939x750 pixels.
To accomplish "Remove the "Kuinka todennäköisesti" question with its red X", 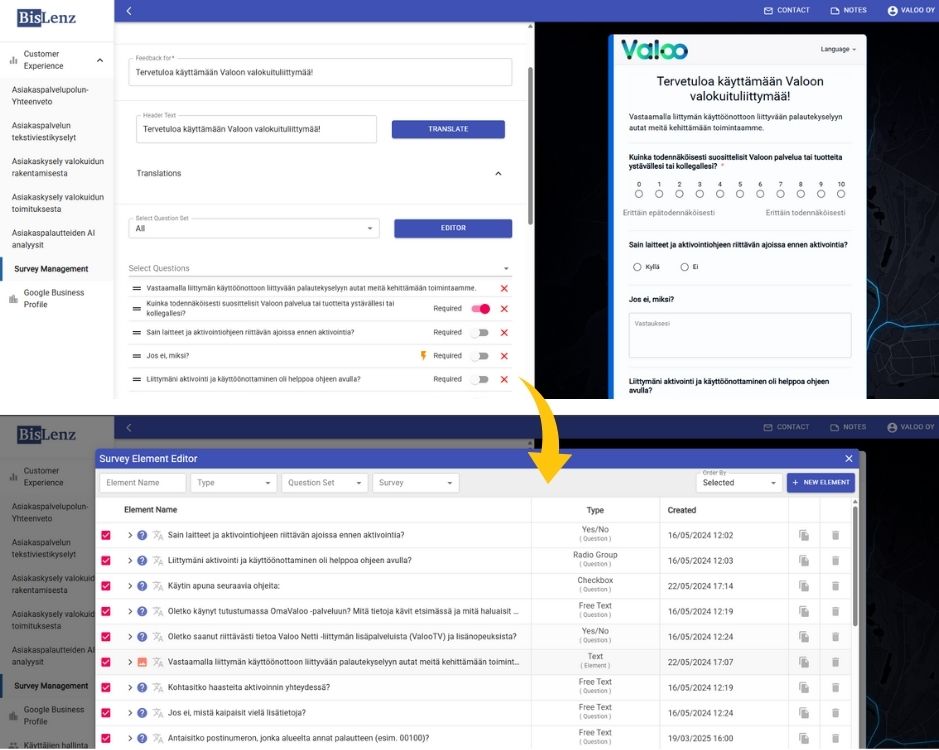I will click(504, 309).
